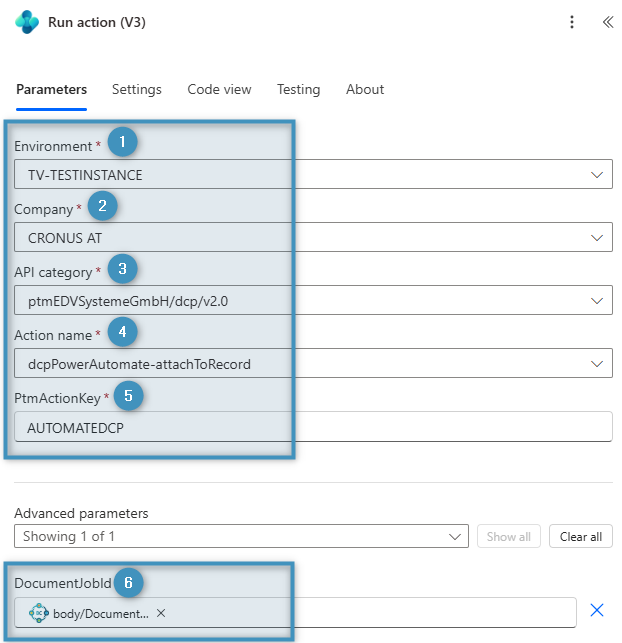Click the Show all button
The width and height of the screenshot is (622, 643).
508,536
